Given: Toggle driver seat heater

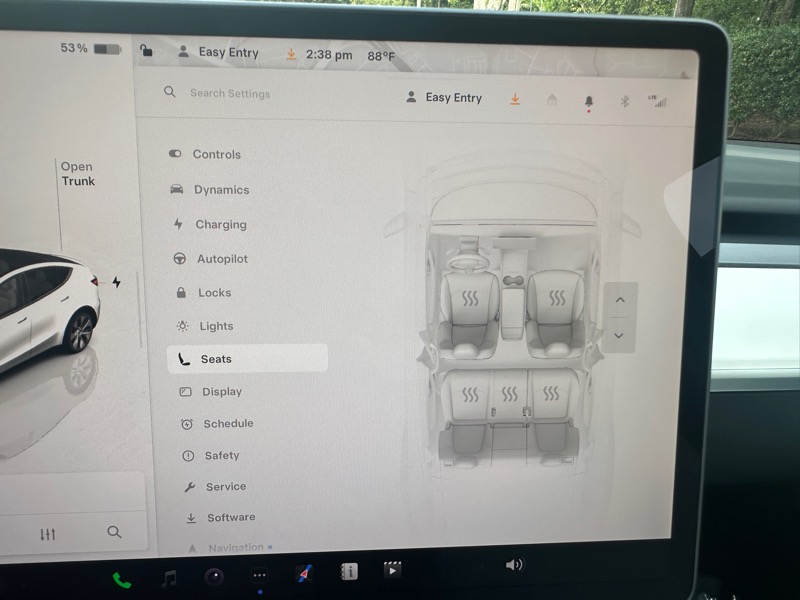Looking at the screenshot, I should coord(470,298).
